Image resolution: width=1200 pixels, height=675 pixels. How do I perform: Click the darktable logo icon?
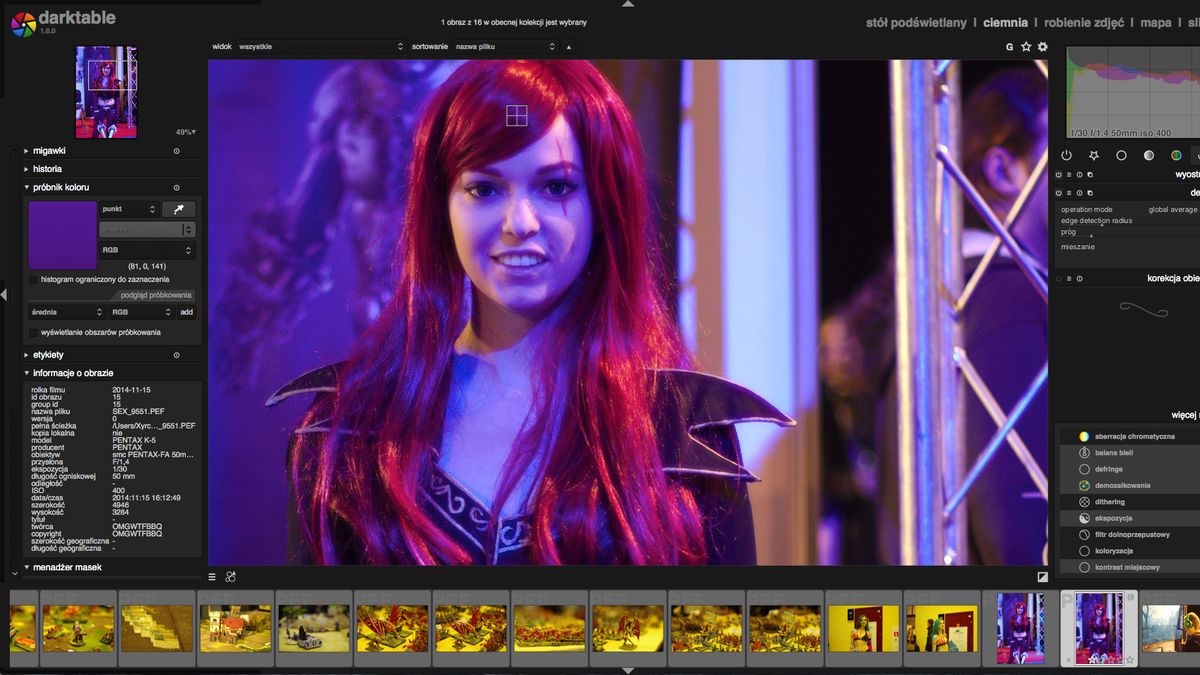[23, 23]
